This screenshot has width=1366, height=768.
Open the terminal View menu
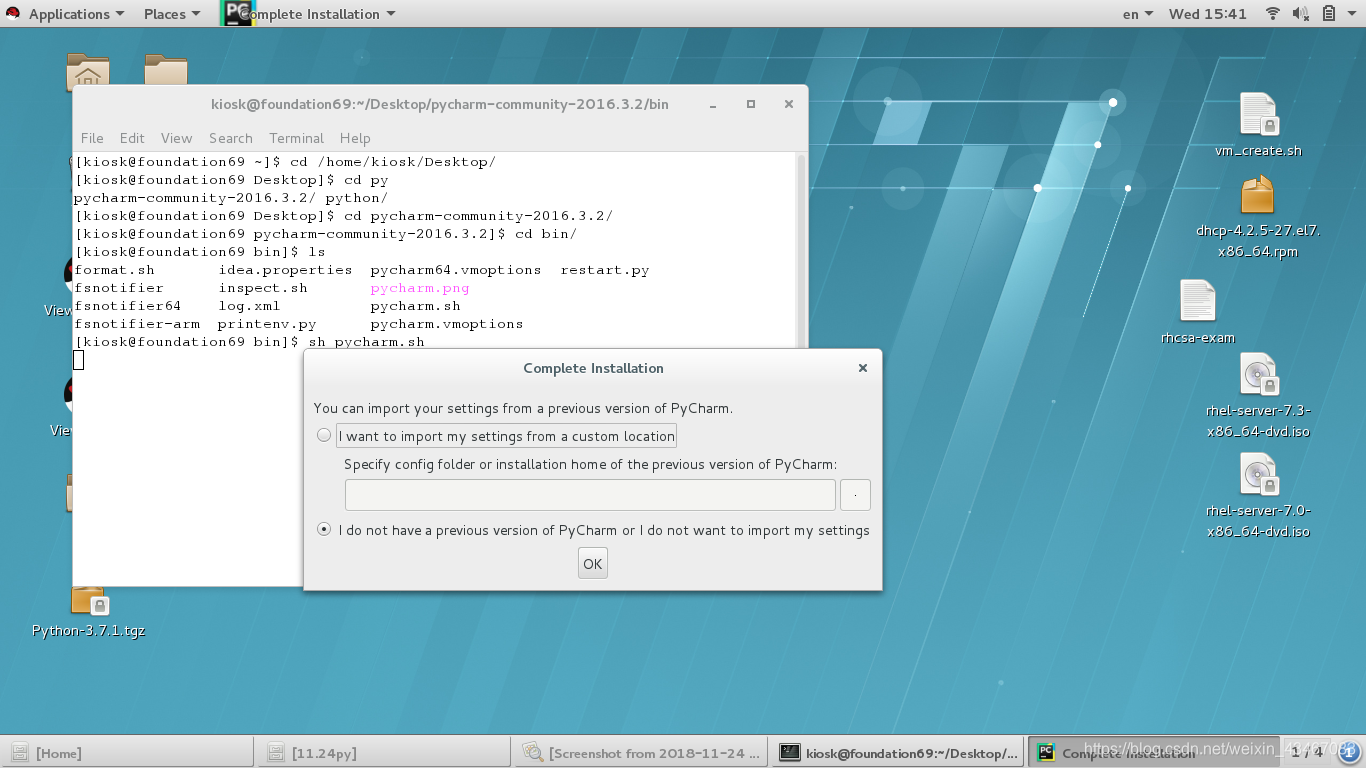pyautogui.click(x=176, y=138)
